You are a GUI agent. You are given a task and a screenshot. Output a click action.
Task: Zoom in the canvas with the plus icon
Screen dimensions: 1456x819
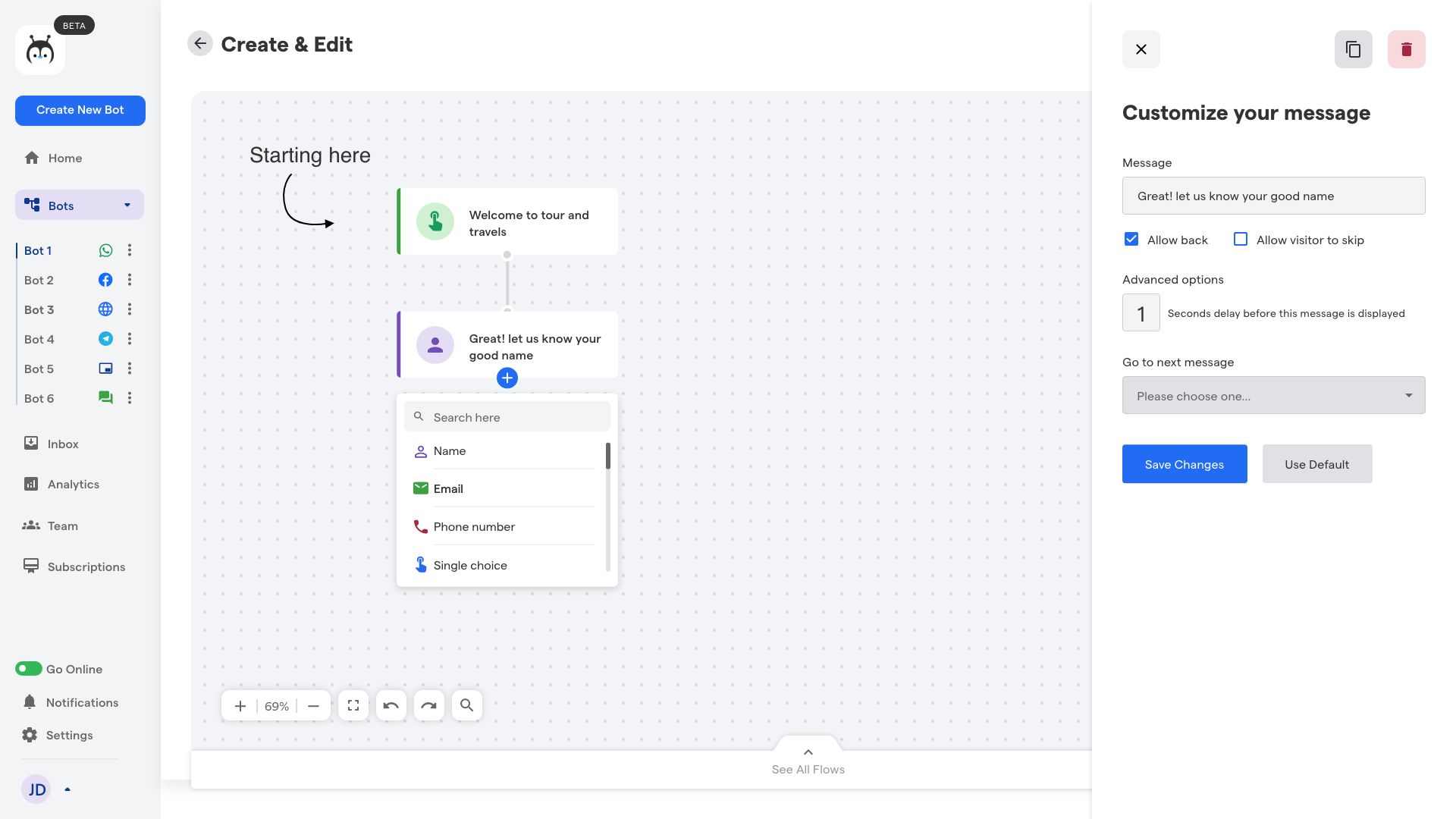pyautogui.click(x=240, y=706)
